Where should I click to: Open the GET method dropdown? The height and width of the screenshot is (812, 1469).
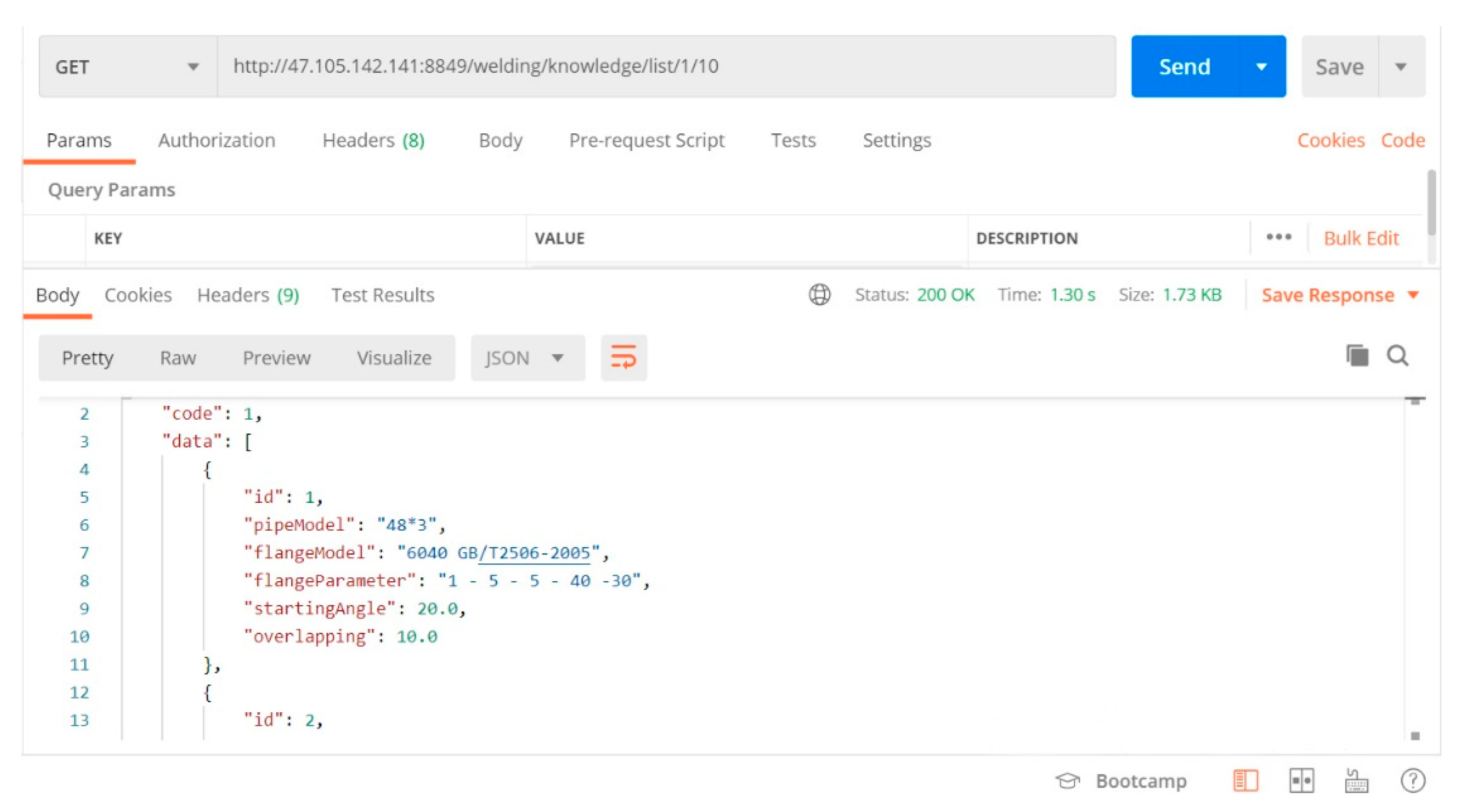128,67
